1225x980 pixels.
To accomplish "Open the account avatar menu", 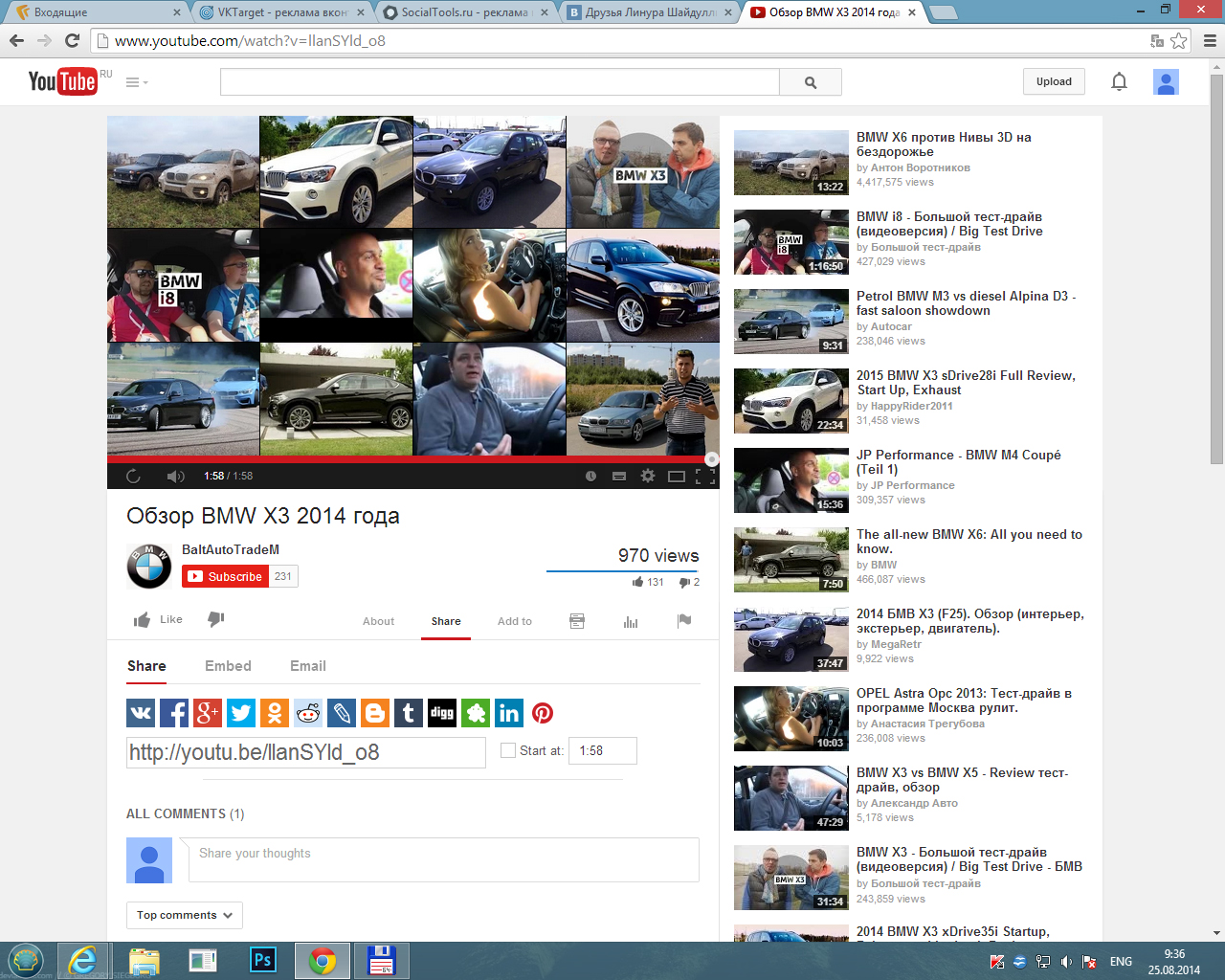I will 1166,81.
